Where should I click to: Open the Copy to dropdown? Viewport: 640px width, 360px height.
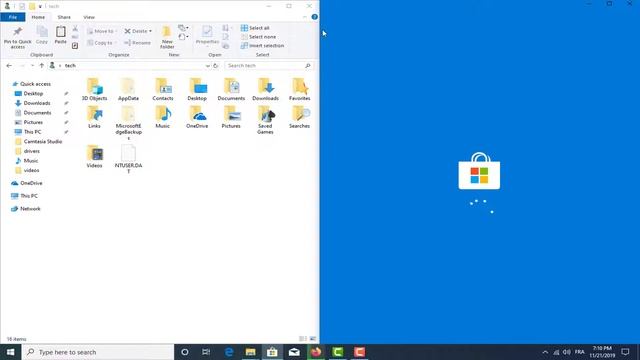click(x=102, y=42)
